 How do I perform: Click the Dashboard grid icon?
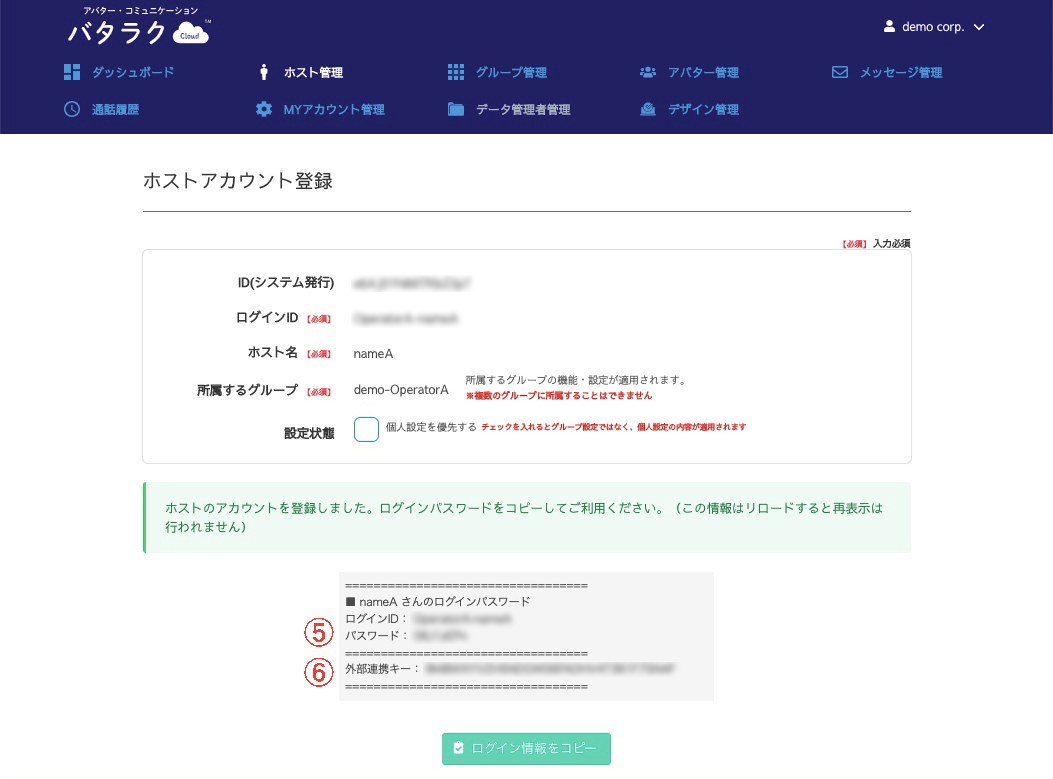point(72,72)
